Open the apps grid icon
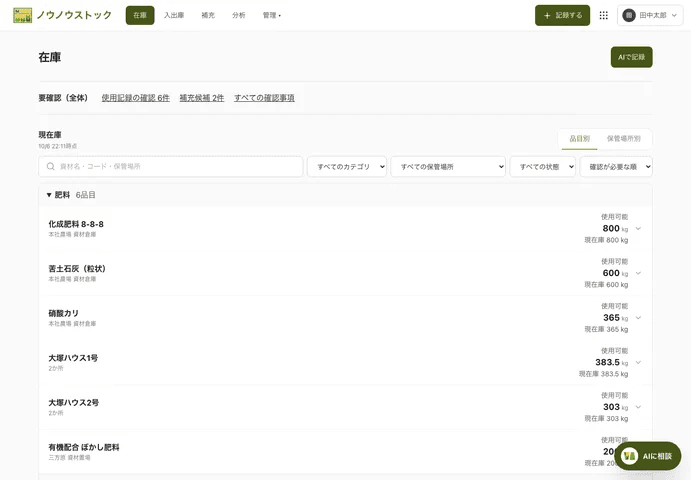 coord(603,15)
